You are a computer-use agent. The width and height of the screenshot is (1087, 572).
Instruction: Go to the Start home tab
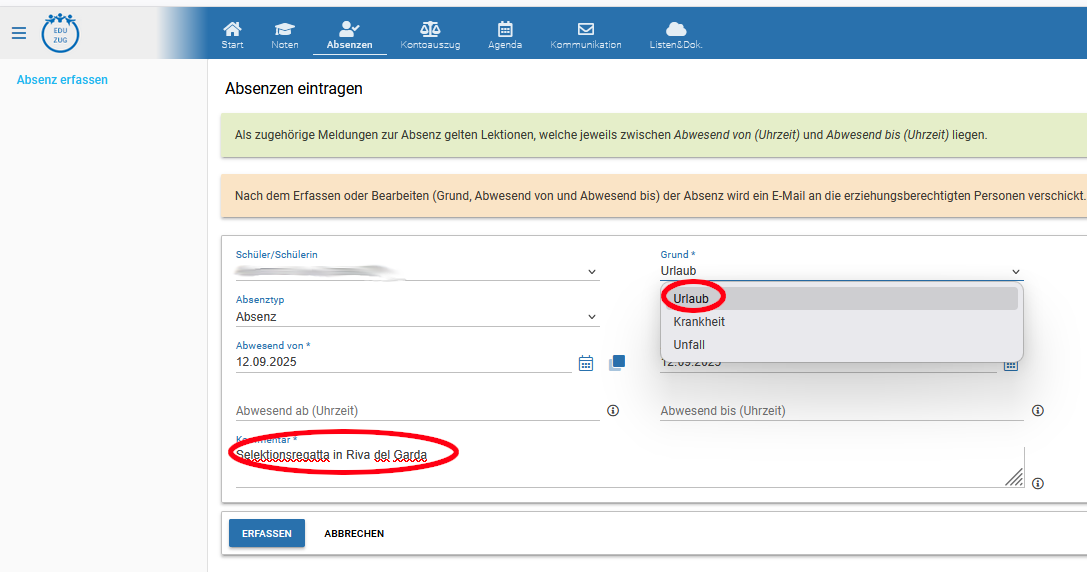click(232, 35)
